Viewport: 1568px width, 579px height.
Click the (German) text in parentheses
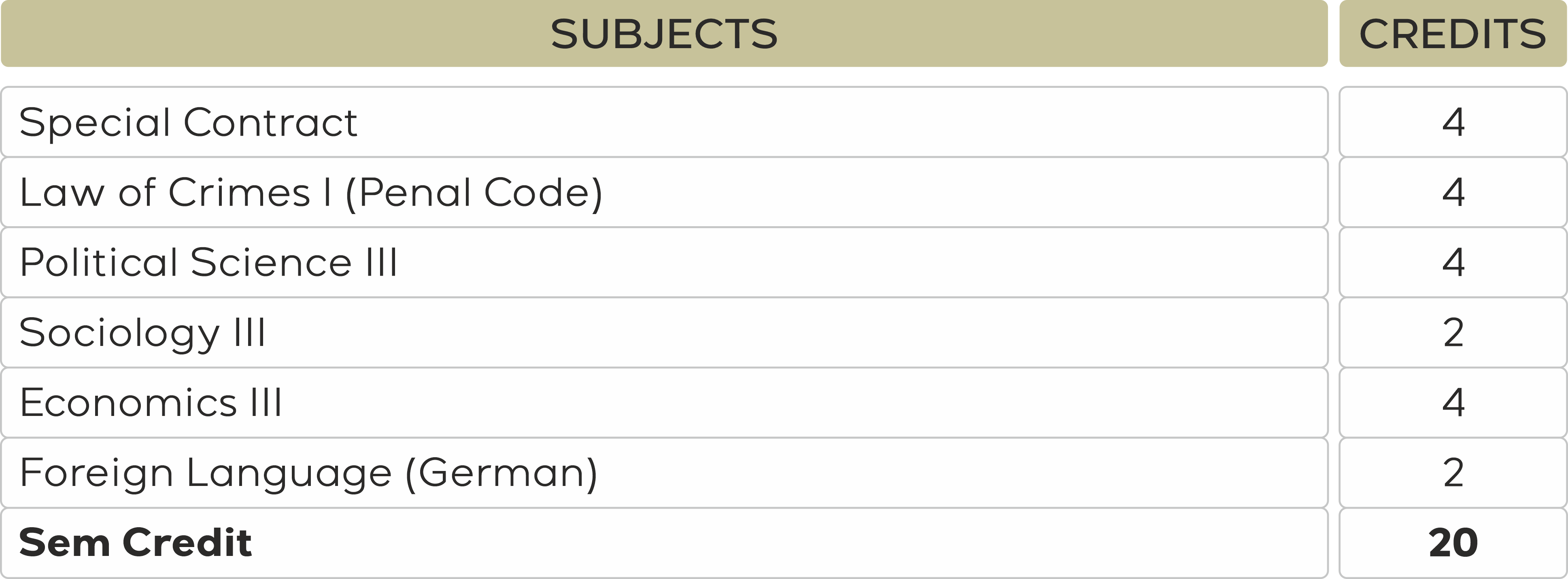pyautogui.click(x=501, y=473)
